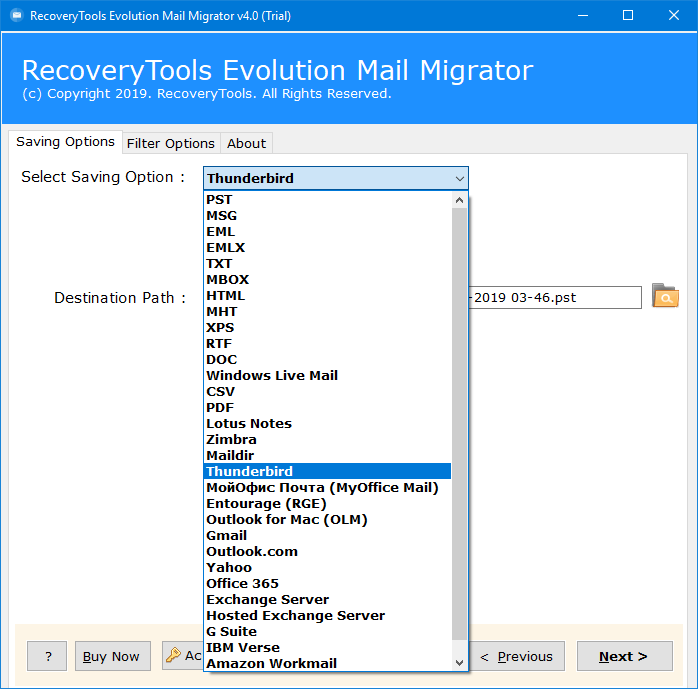Click the Destination Path text field
The image size is (698, 689).
555,297
